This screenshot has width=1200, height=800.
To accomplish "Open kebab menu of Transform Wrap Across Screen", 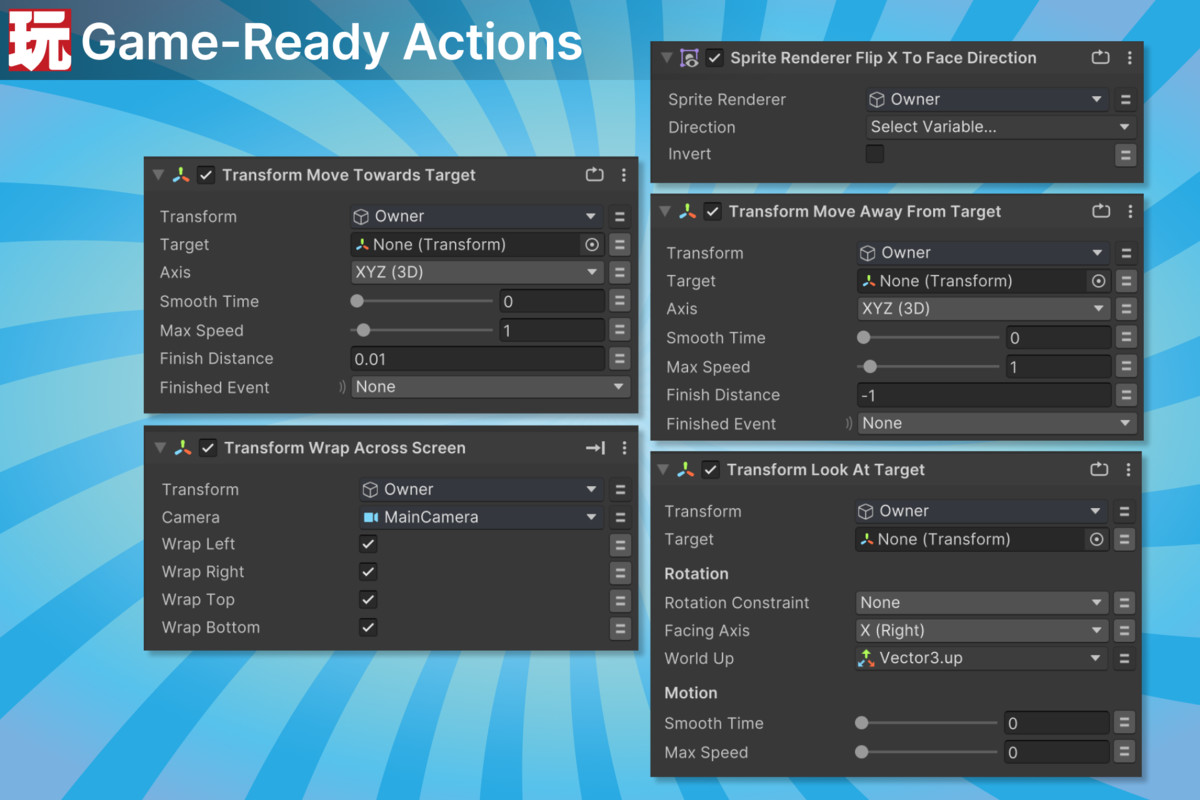I will tap(624, 448).
